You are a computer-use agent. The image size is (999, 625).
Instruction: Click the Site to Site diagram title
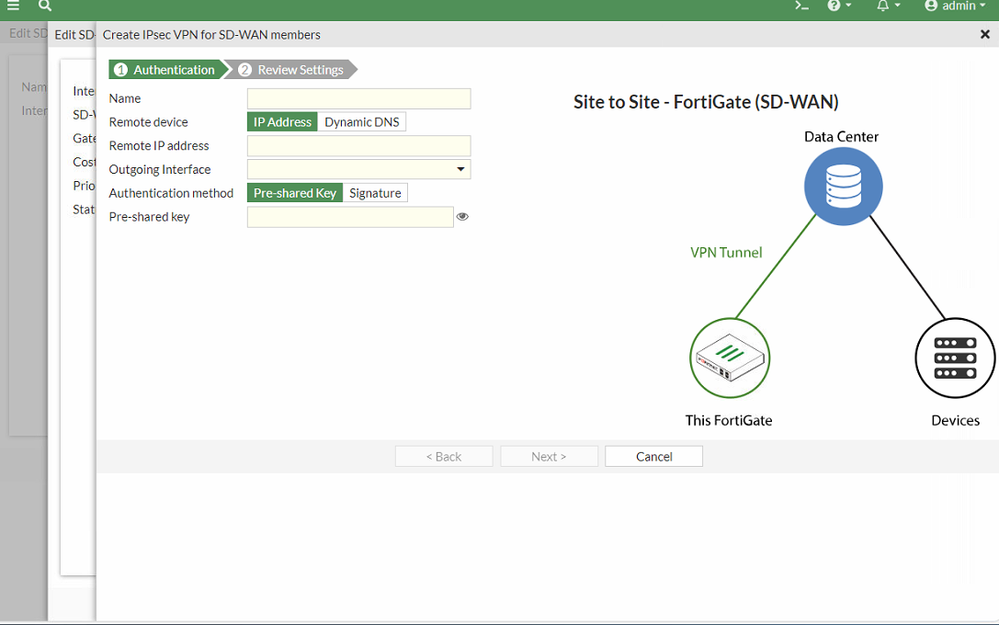point(706,102)
